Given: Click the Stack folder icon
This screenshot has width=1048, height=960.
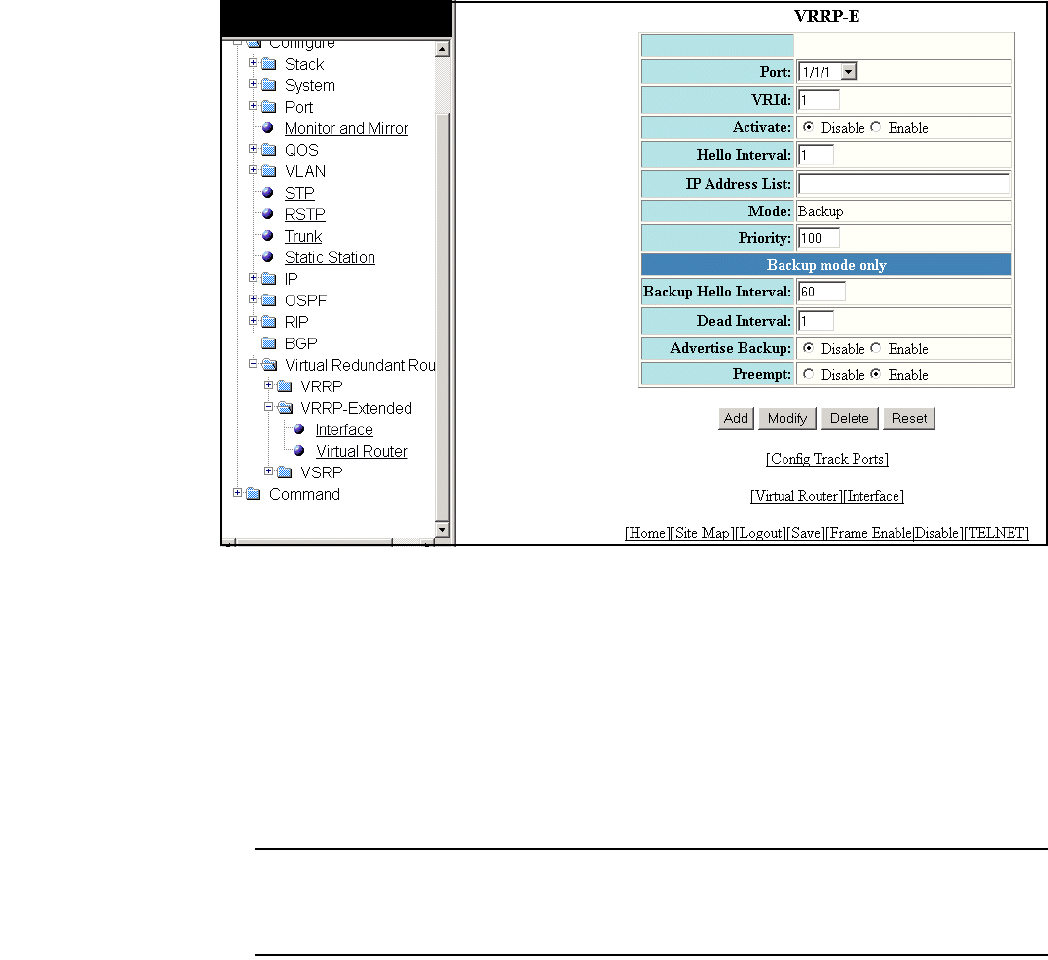Looking at the screenshot, I should point(269,64).
